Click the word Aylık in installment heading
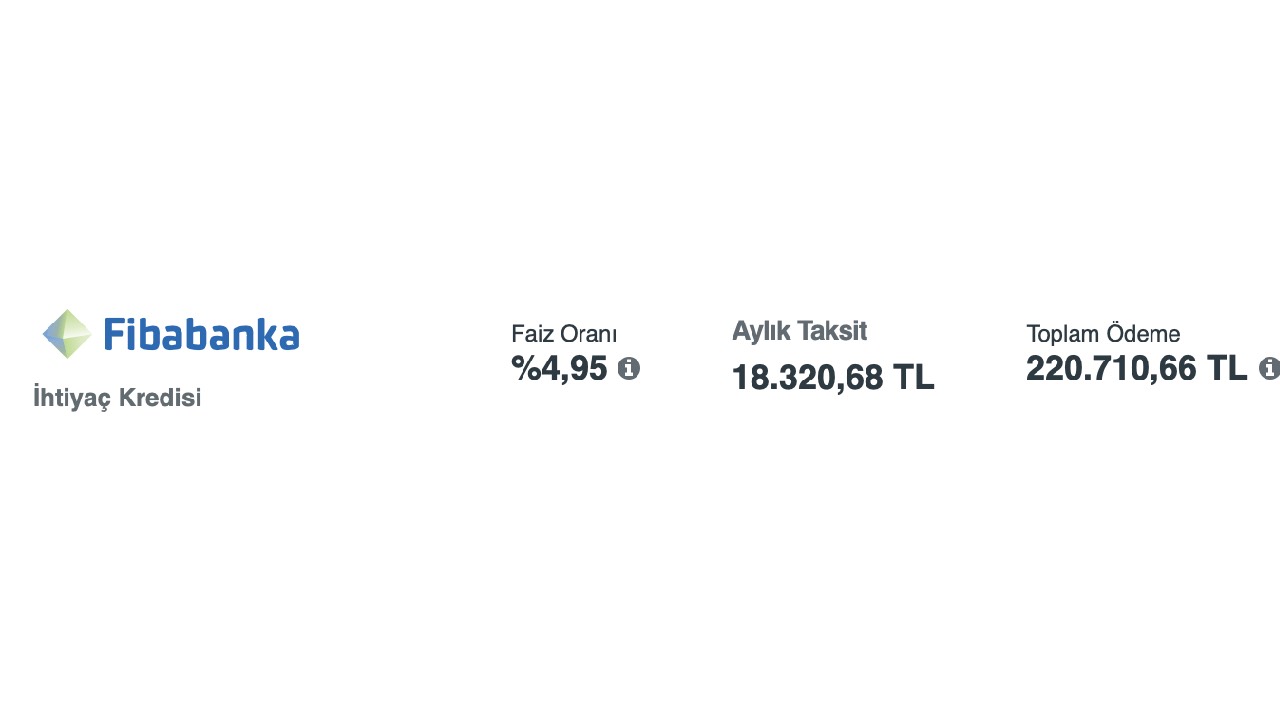Screen dimensions: 1280x720 761,331
